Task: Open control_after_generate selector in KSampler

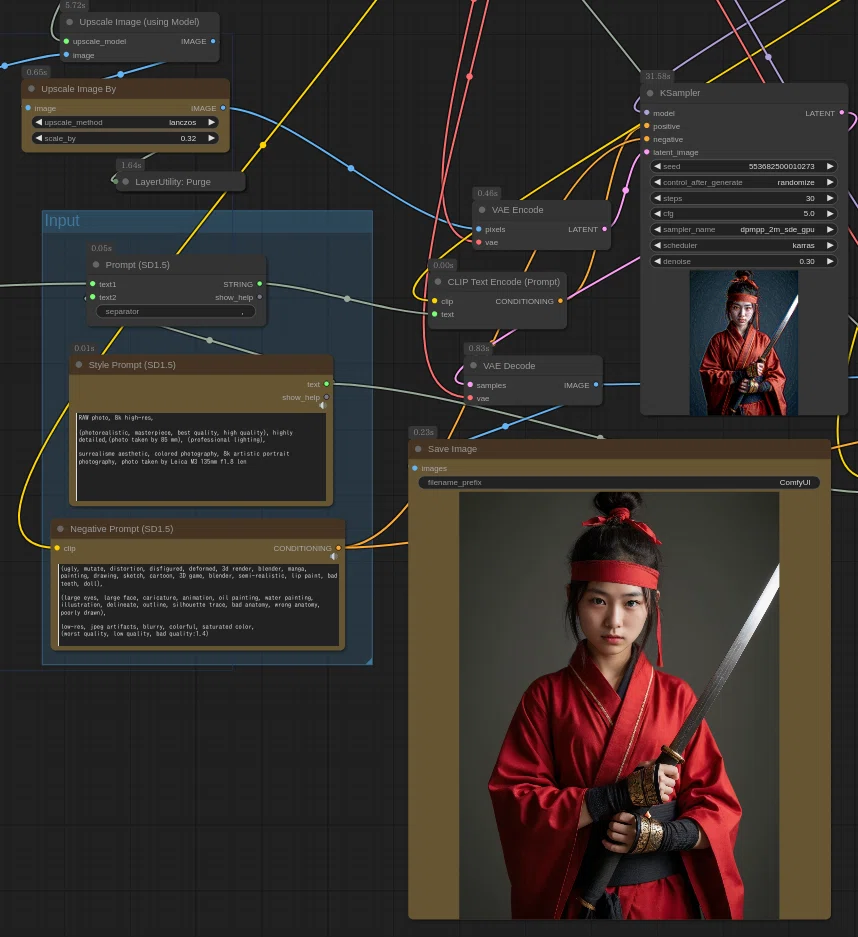Action: [x=743, y=182]
